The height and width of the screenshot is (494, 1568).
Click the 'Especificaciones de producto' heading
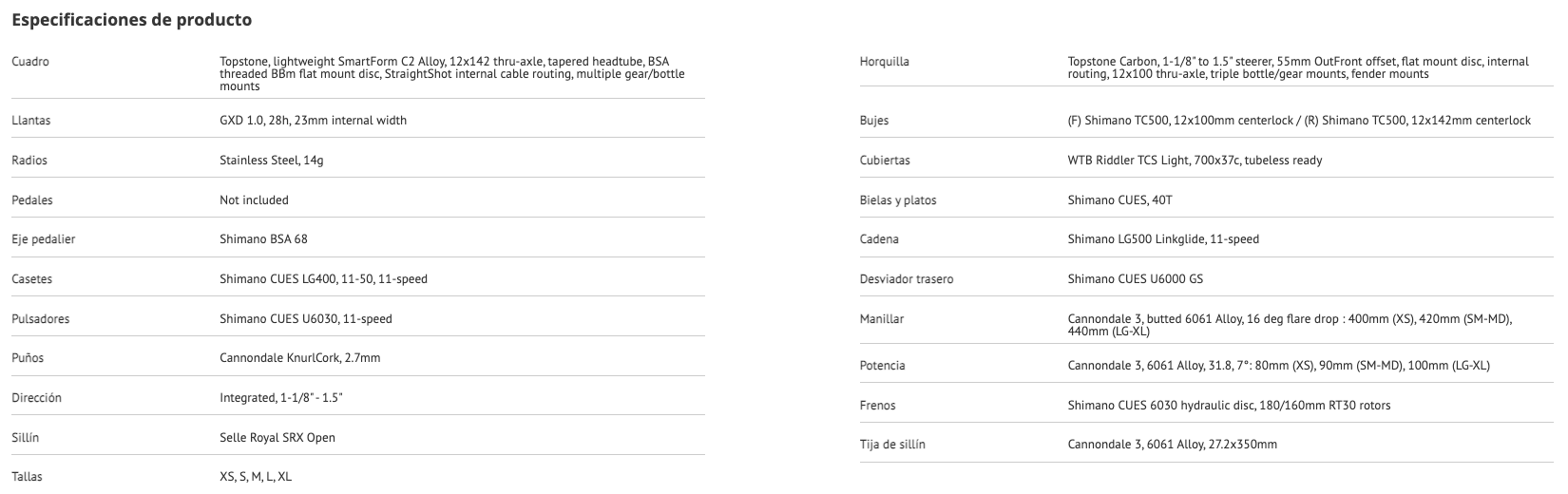132,19
